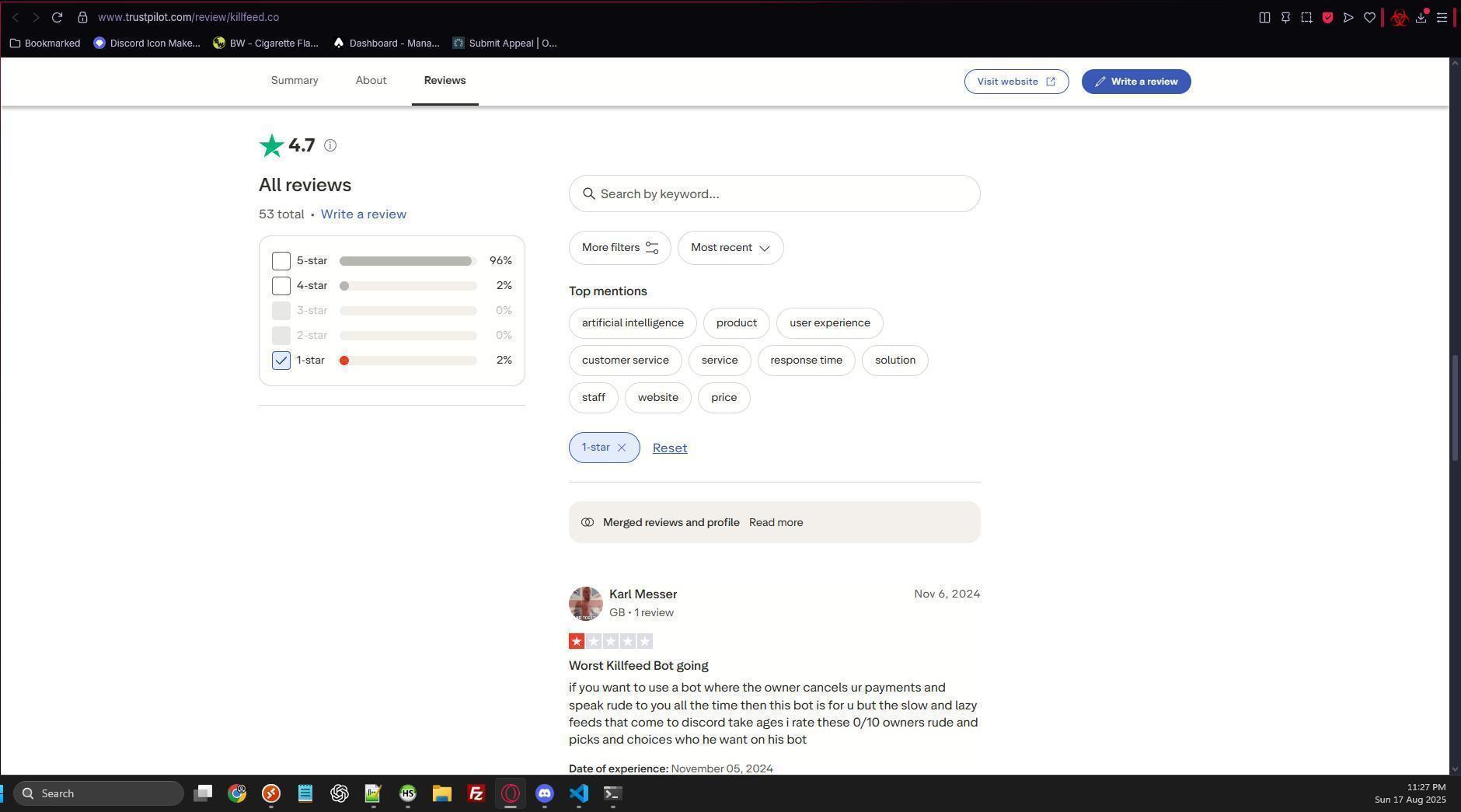Check the 5-star filter checkbox
The height and width of the screenshot is (812, 1461).
coord(281,261)
